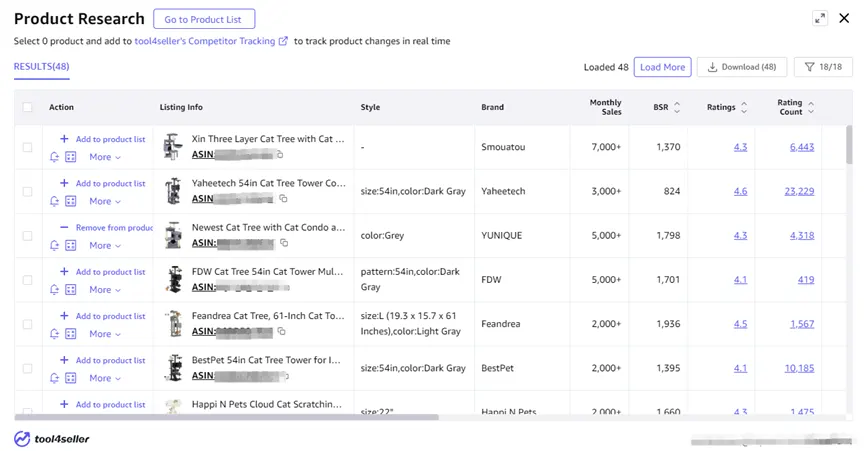Screen dimensions: 865x451
Task: Click the Monthly Sales column header
Action: click(x=605, y=107)
